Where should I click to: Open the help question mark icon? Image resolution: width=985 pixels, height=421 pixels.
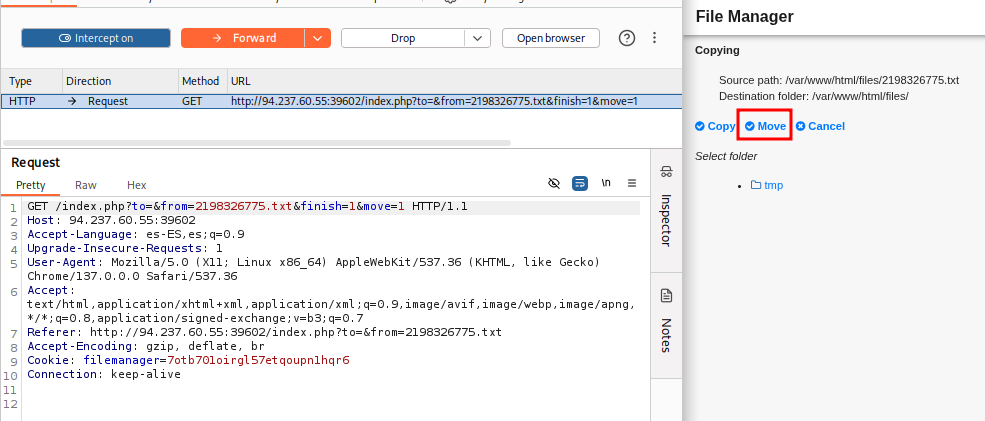pyautogui.click(x=627, y=38)
